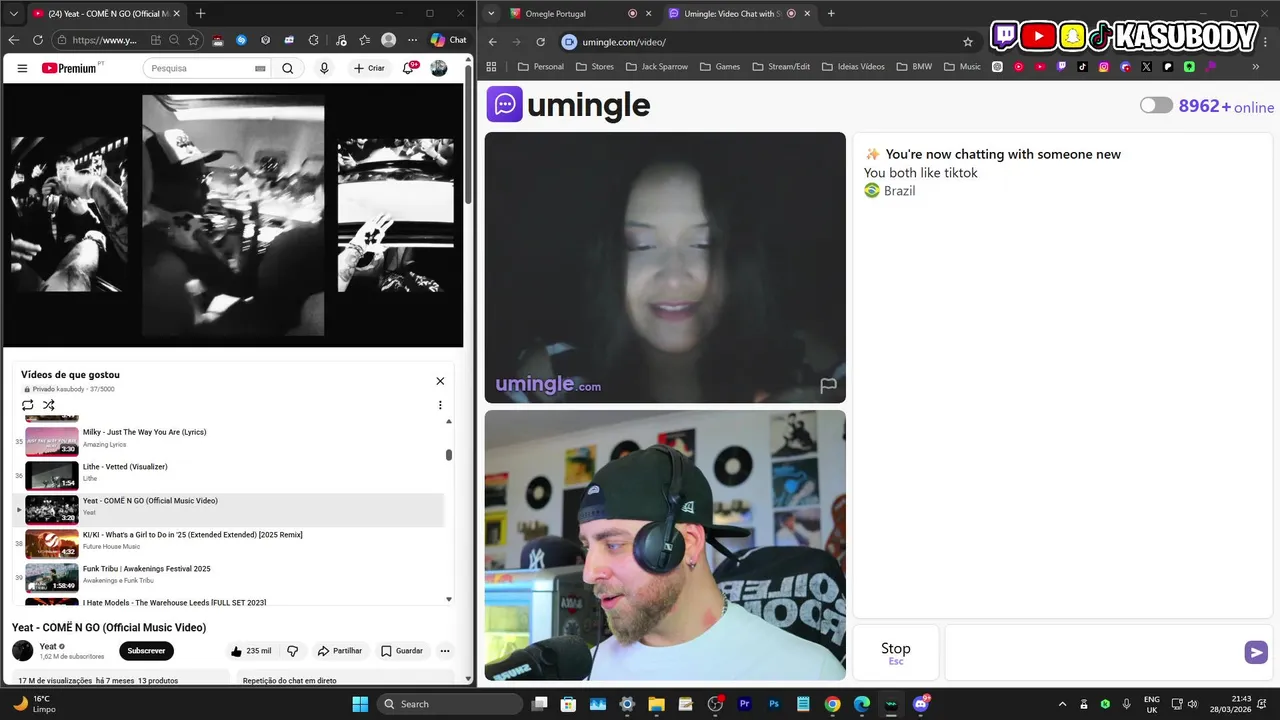Open the Personal bookmarks folder
This screenshot has height=720, width=1280.
(541, 67)
